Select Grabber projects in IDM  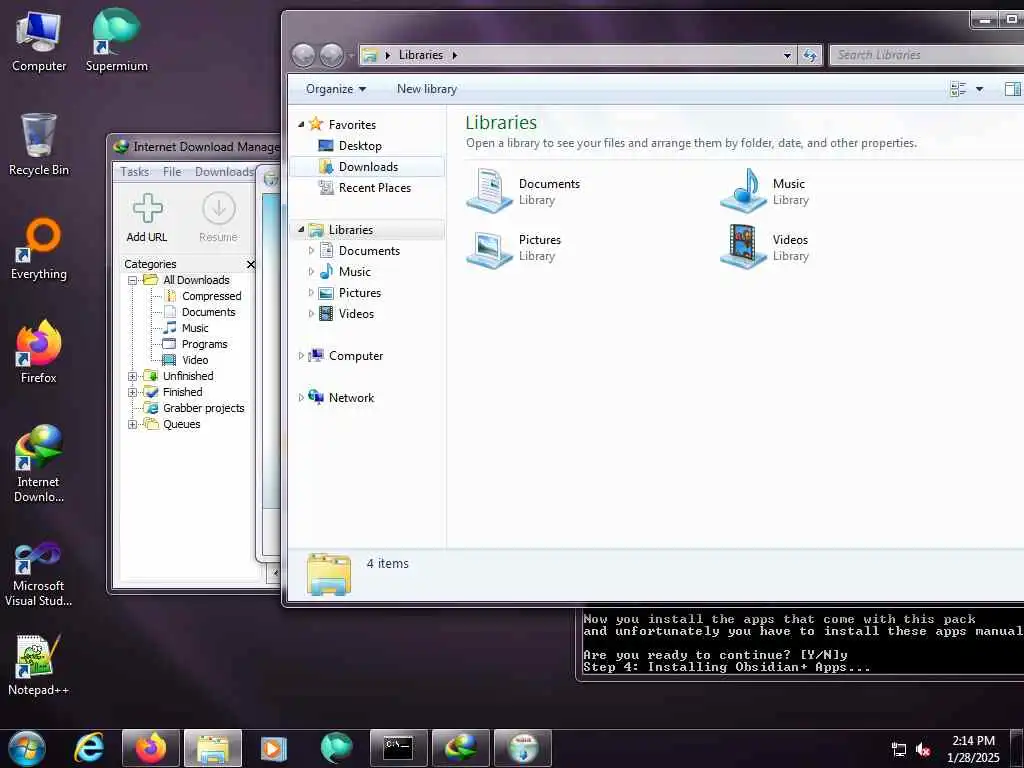click(x=203, y=408)
